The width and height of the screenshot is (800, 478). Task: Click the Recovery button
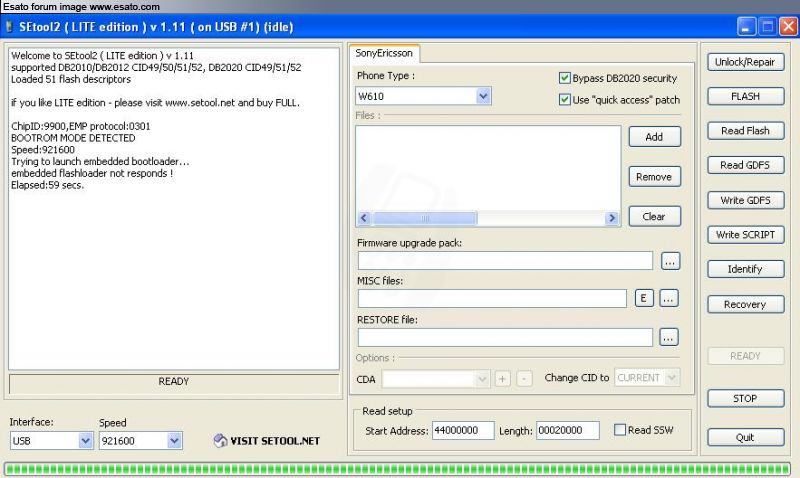pyautogui.click(x=745, y=304)
